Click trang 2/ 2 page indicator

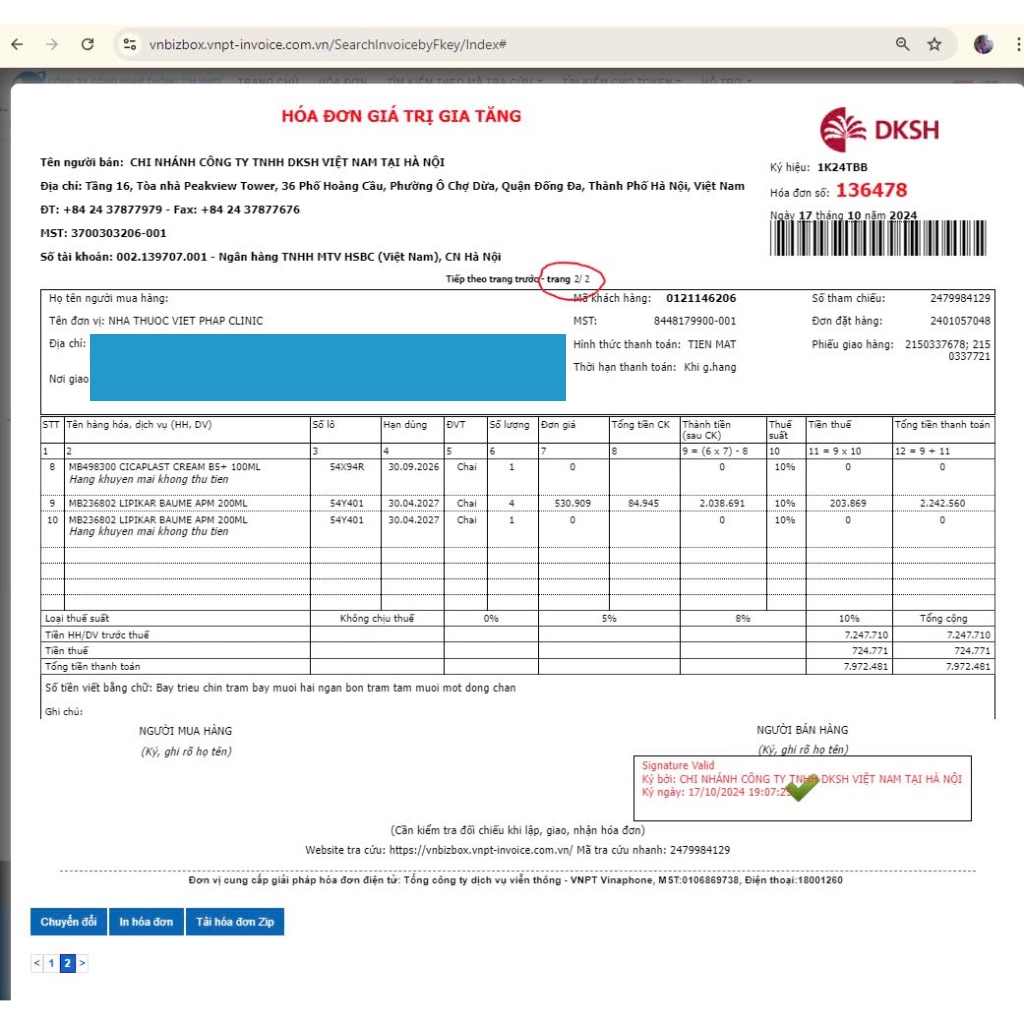[568, 279]
